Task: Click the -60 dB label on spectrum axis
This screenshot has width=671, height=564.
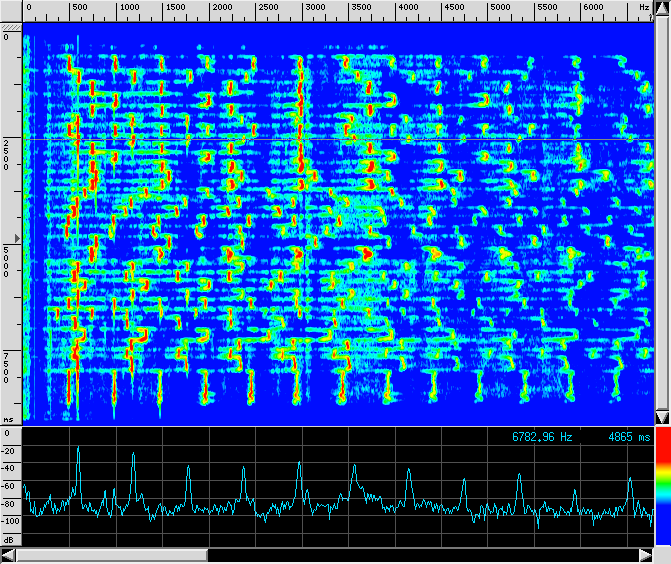Action: 10,486
